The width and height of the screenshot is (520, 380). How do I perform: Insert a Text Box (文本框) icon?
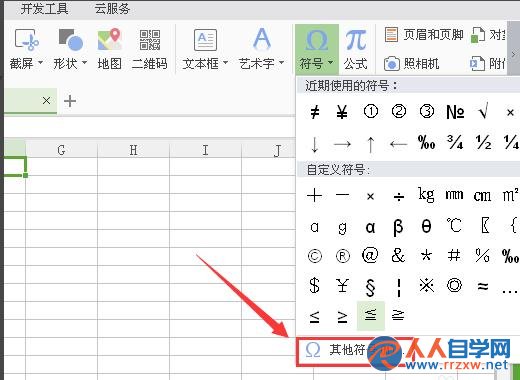point(205,40)
